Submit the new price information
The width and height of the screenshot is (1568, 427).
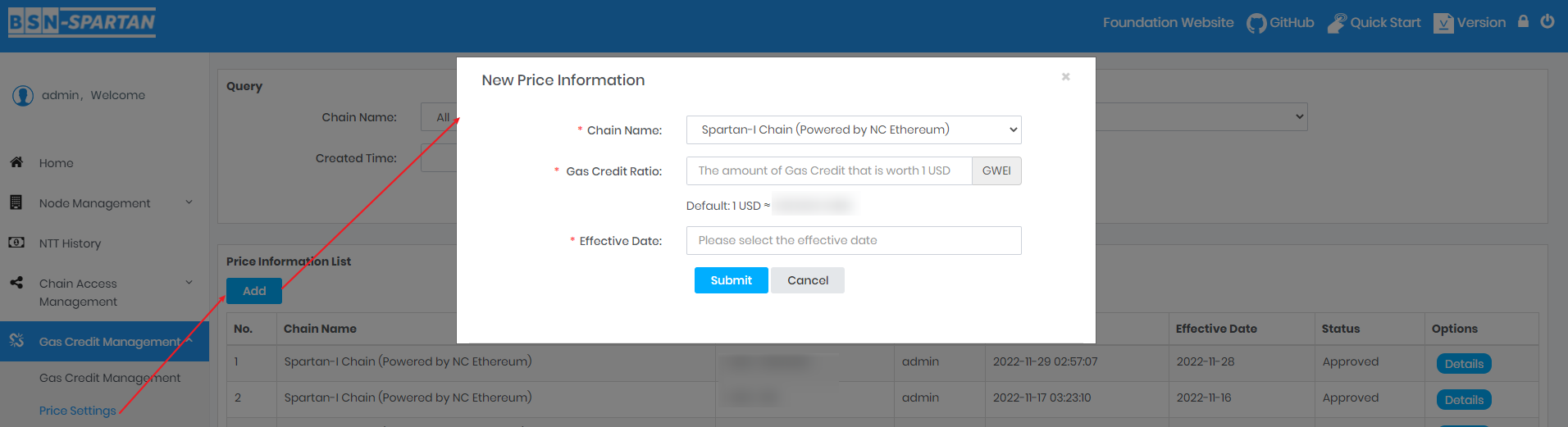coord(731,280)
